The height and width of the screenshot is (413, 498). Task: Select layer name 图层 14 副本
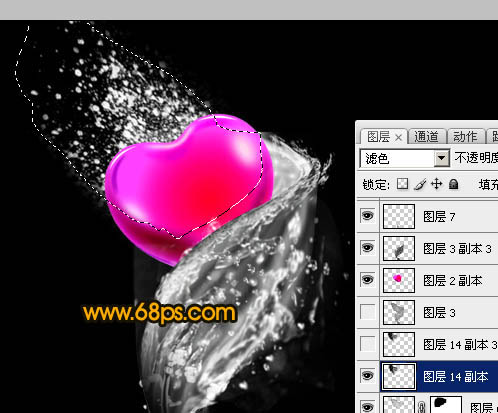coord(456,377)
